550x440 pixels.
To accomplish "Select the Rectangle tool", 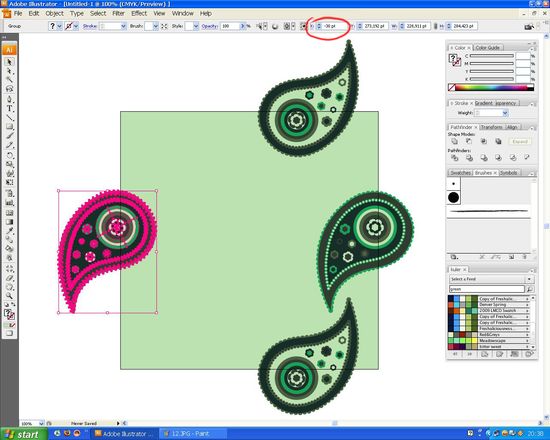I will (x=9, y=126).
